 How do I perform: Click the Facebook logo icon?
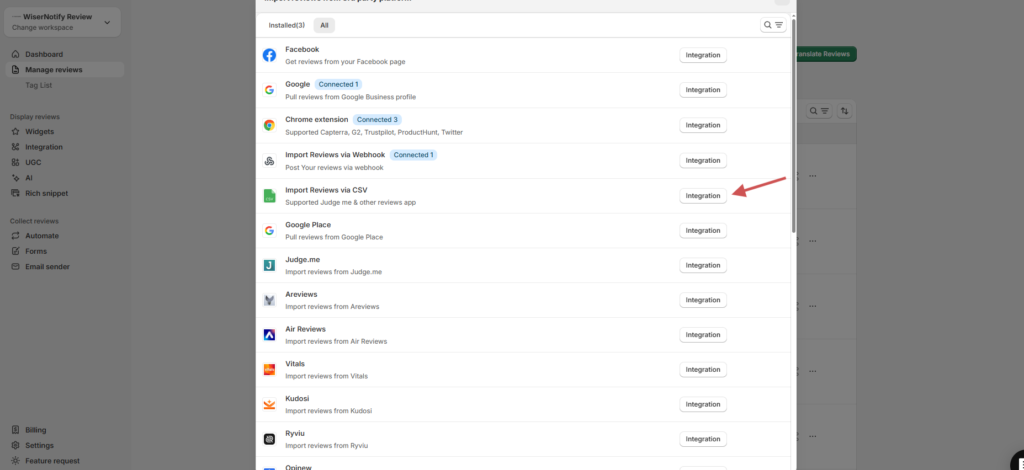(x=269, y=55)
